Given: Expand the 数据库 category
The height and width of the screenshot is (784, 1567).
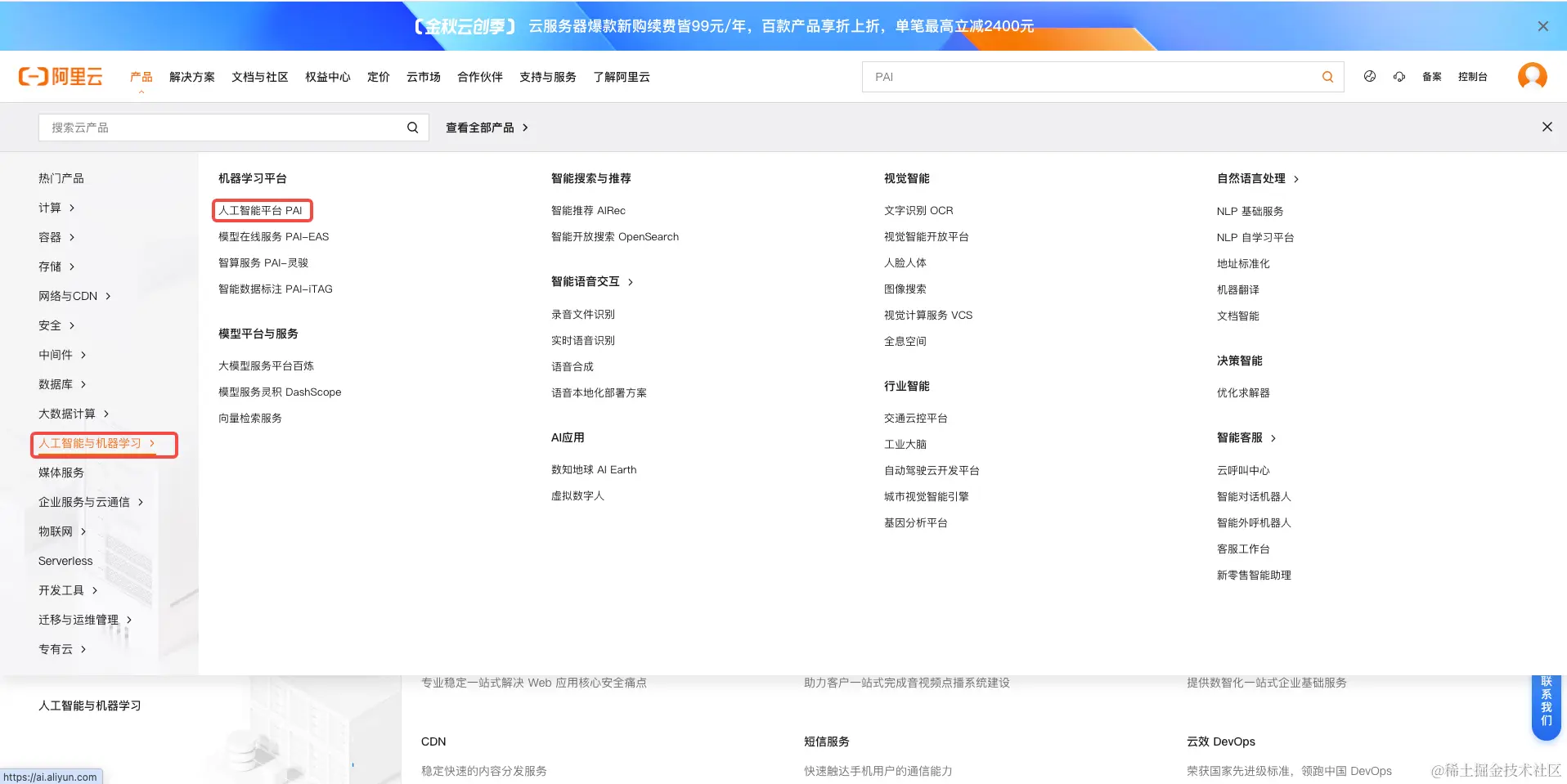Looking at the screenshot, I should tap(62, 384).
